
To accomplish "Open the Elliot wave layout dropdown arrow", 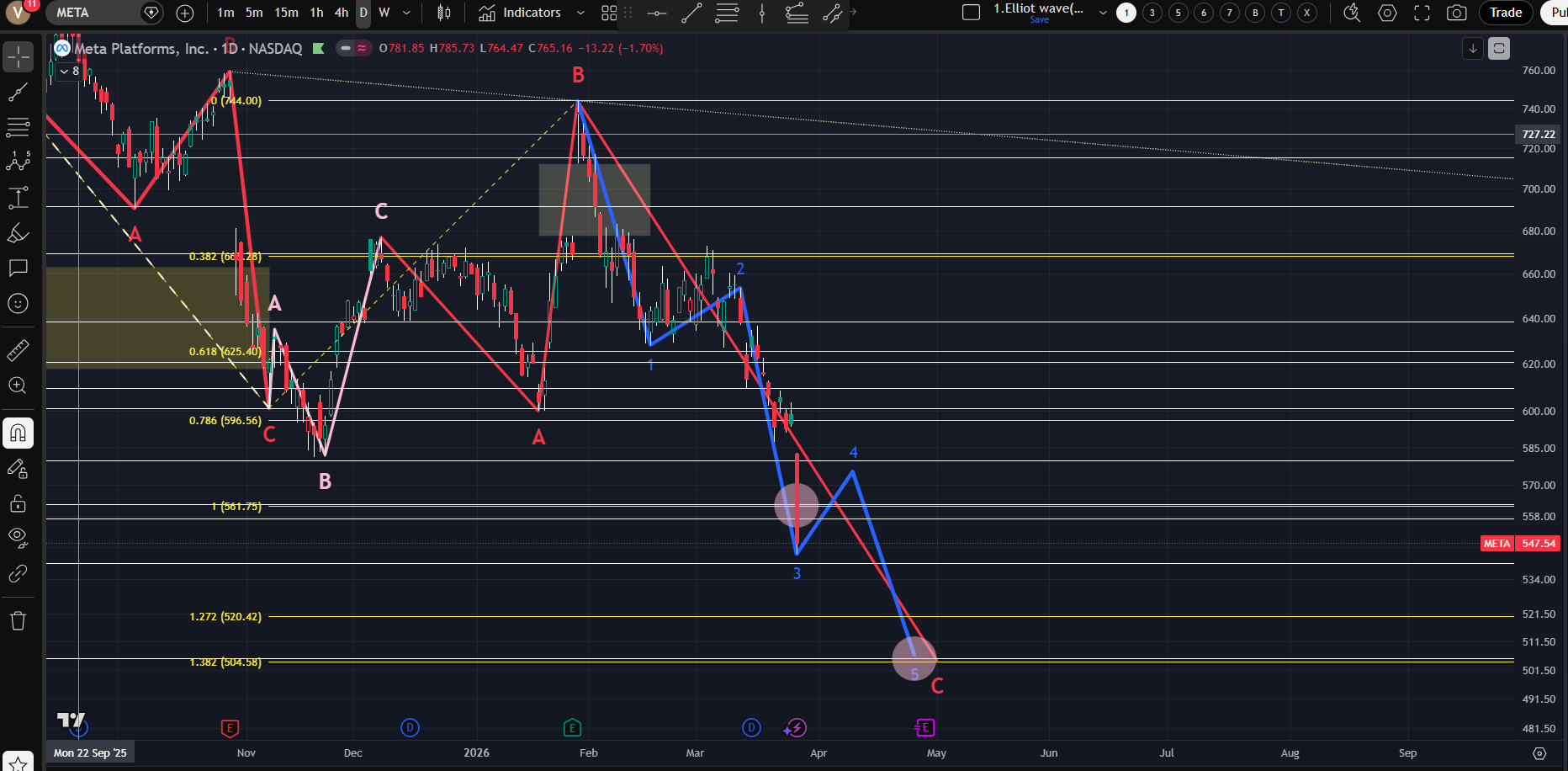I will point(1103,13).
